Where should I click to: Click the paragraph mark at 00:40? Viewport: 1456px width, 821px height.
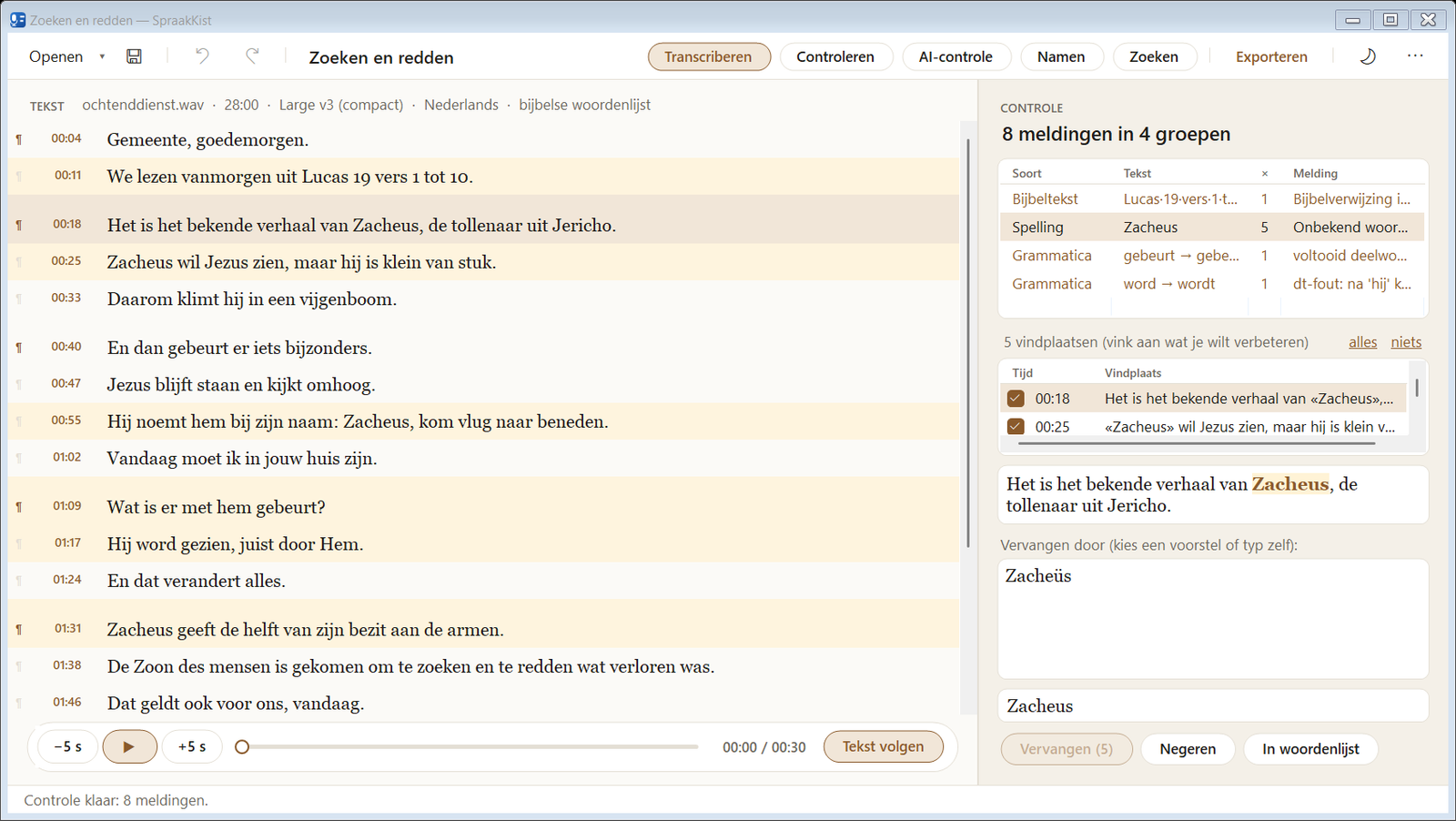(19, 348)
